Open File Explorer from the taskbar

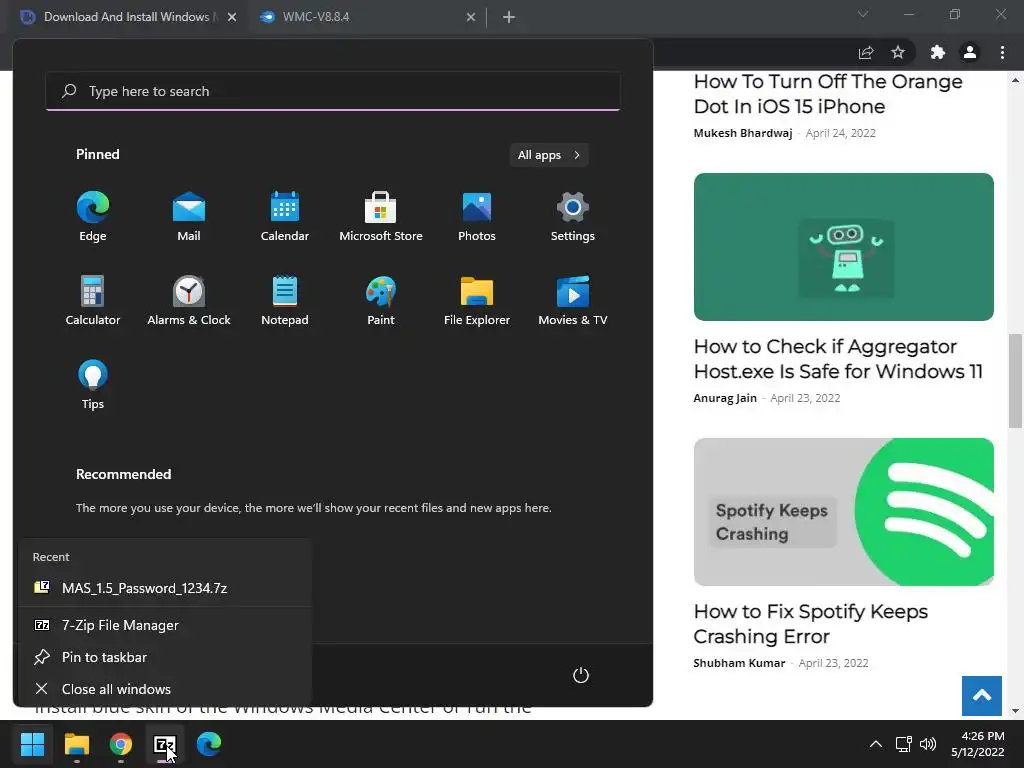(76, 744)
